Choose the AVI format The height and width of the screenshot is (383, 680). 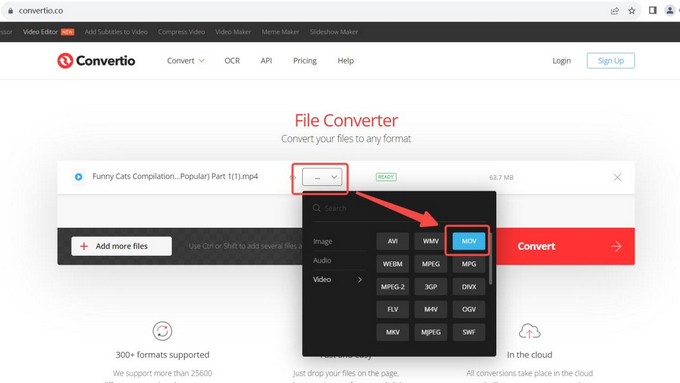[x=392, y=241]
